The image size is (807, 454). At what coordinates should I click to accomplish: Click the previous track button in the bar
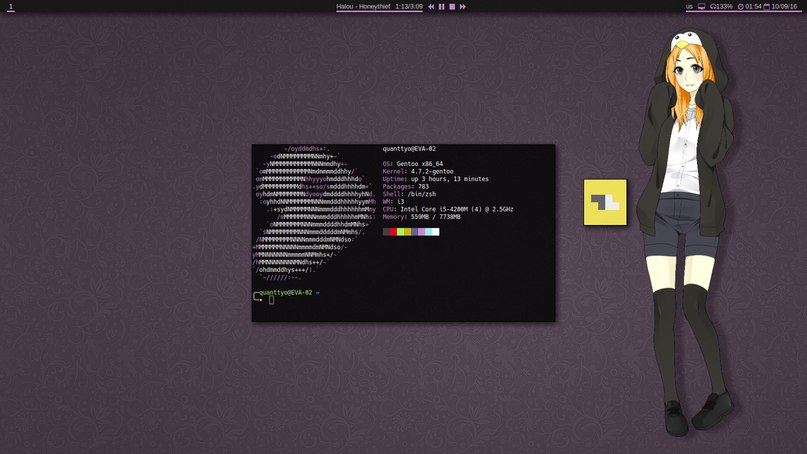[431, 6]
